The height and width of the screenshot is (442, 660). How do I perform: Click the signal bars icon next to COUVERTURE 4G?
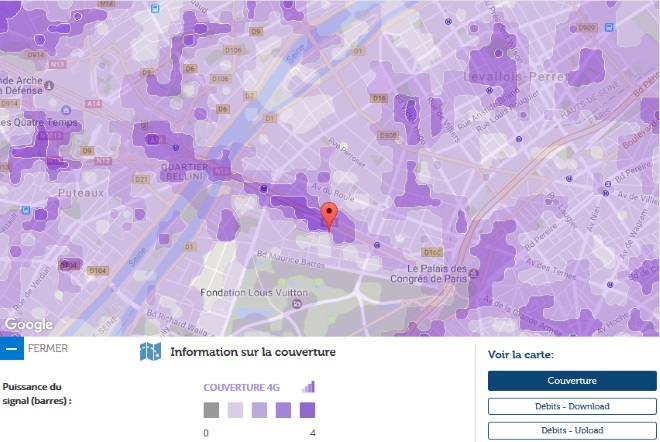tap(308, 387)
